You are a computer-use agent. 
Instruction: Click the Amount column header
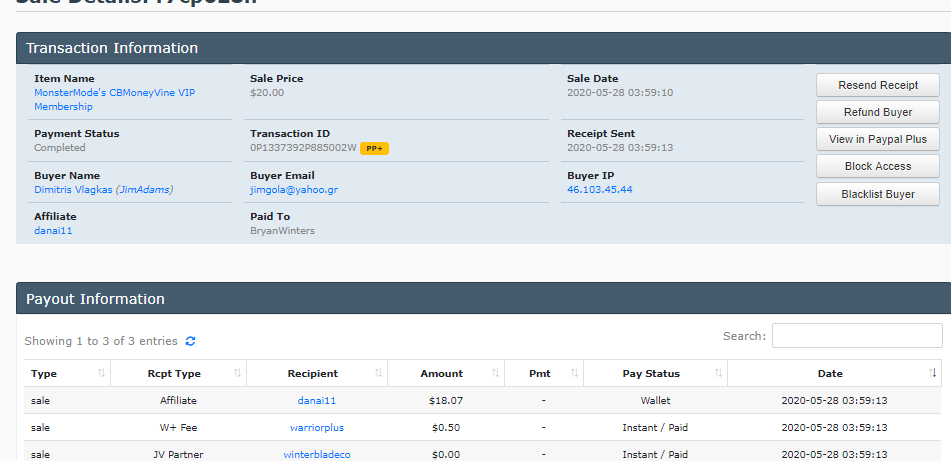coord(446,373)
